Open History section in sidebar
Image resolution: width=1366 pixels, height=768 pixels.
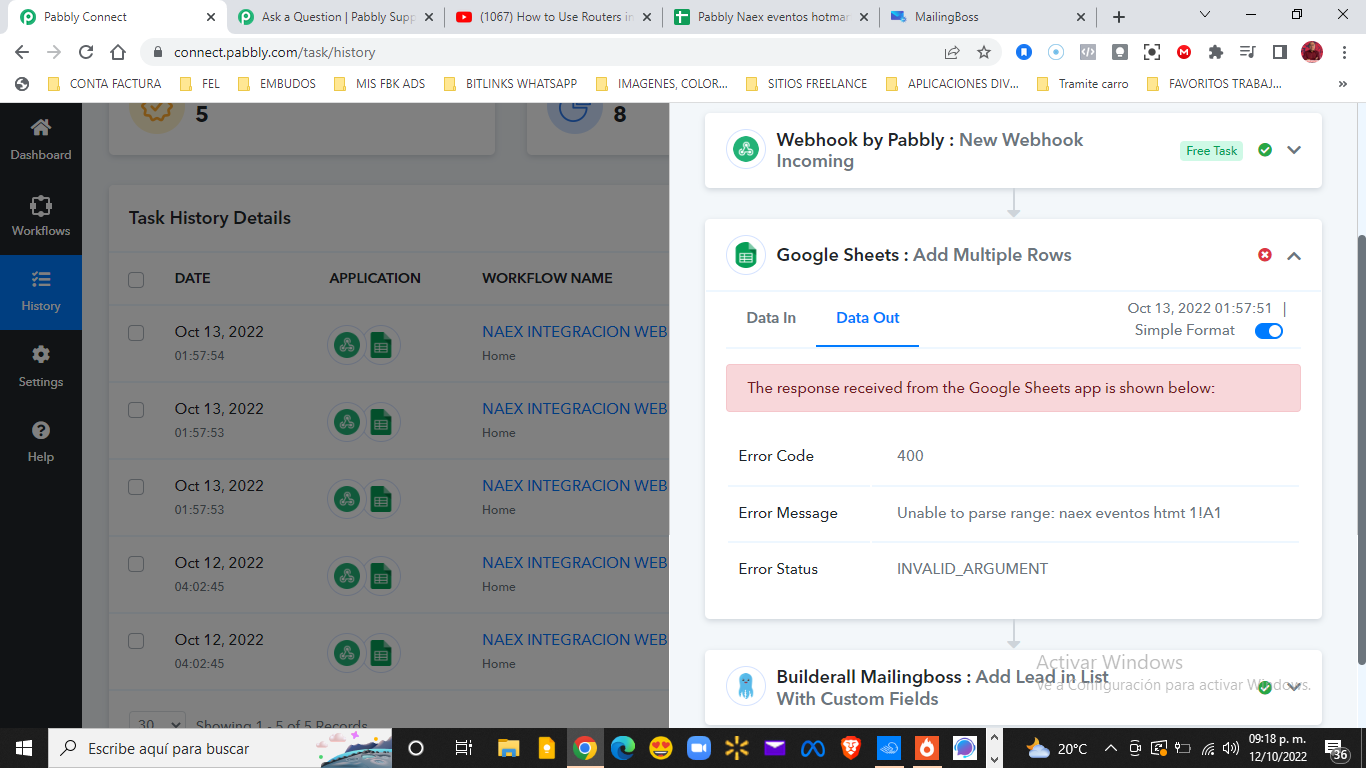point(41,291)
